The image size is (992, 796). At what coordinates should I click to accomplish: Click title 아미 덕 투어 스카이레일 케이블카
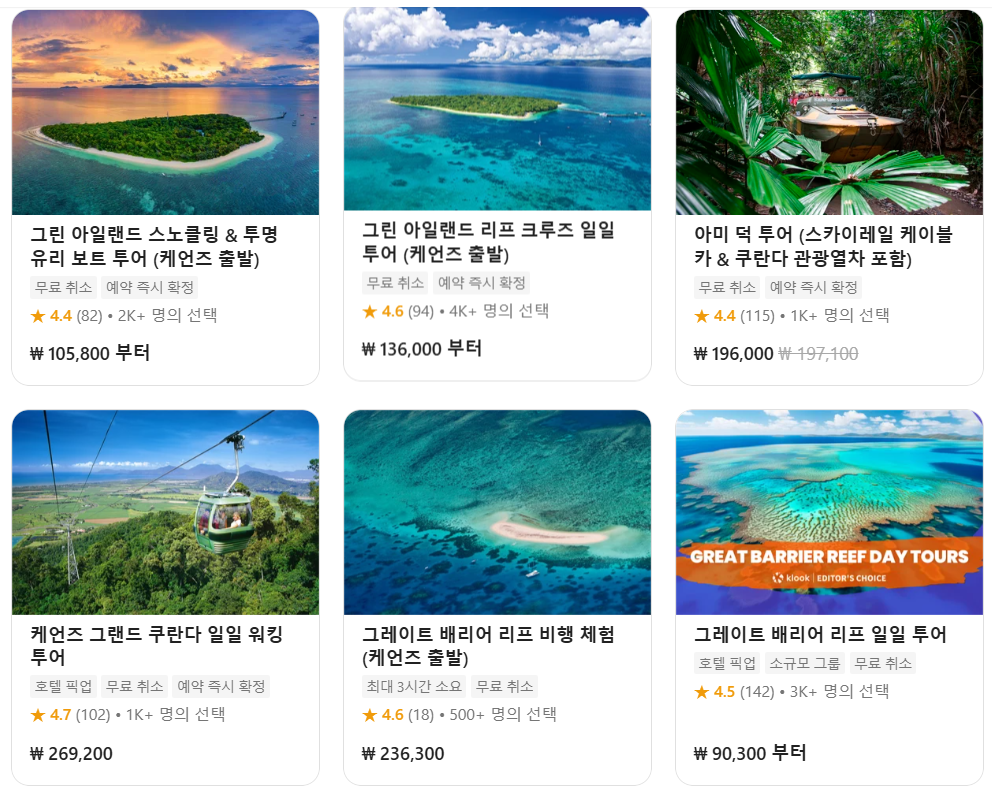tap(823, 246)
